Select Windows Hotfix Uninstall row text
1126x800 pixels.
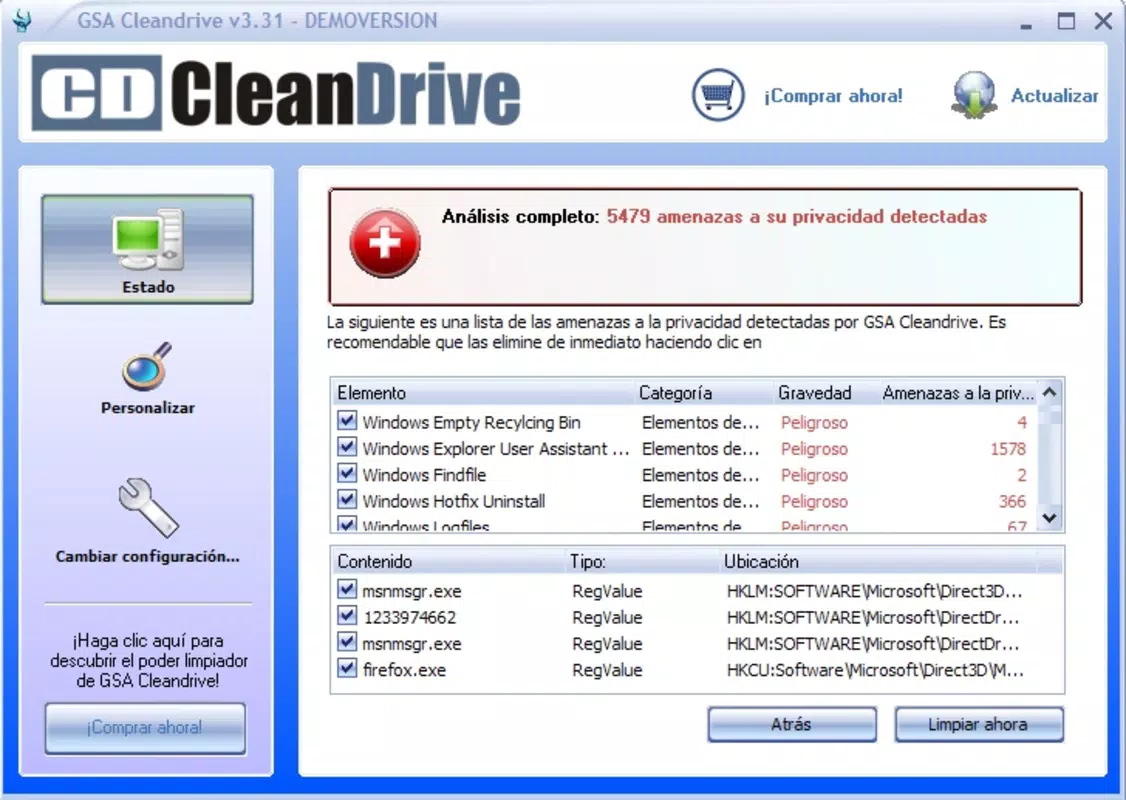click(x=454, y=501)
